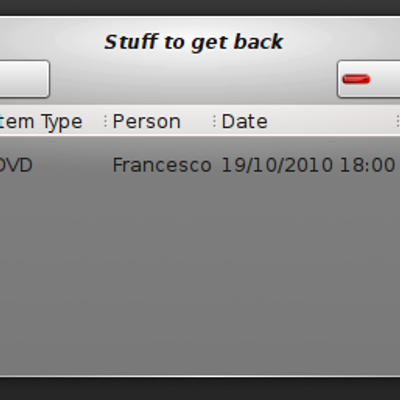Click the 'Stuff to get back' title

194,42
